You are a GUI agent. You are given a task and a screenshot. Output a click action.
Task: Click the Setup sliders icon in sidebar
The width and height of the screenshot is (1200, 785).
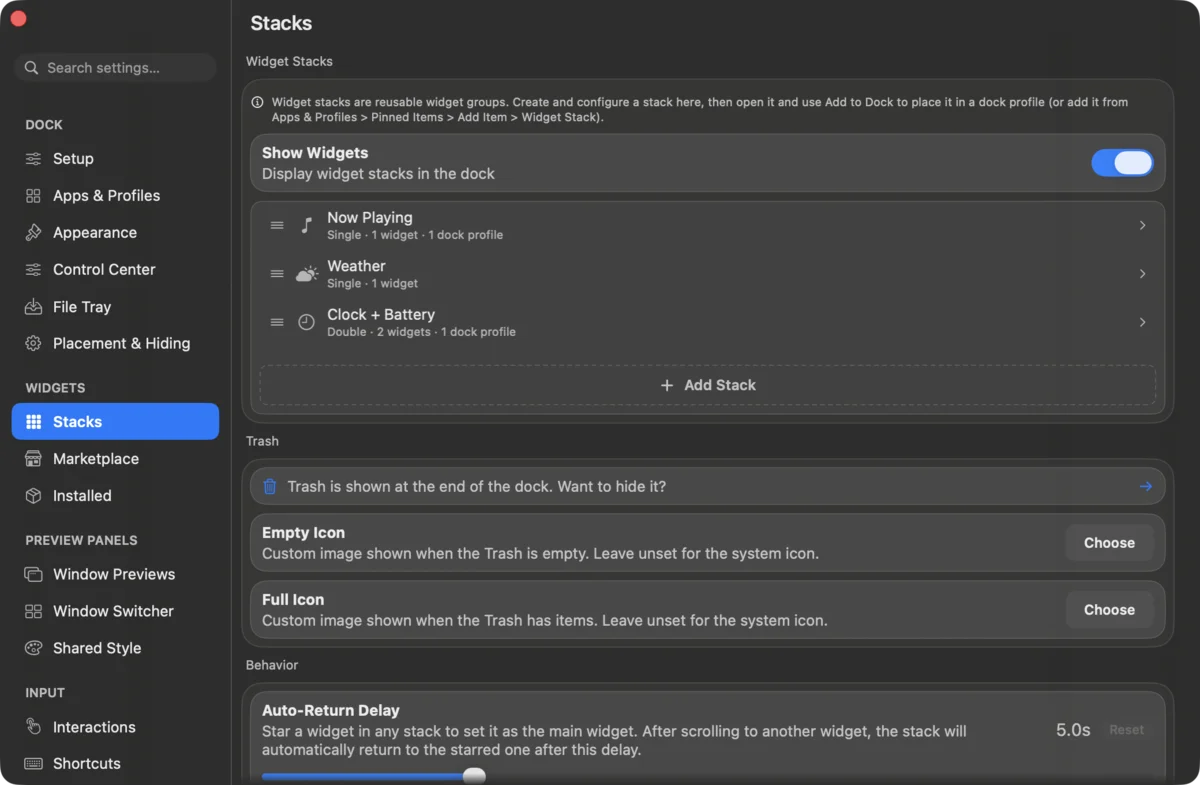[34, 159]
